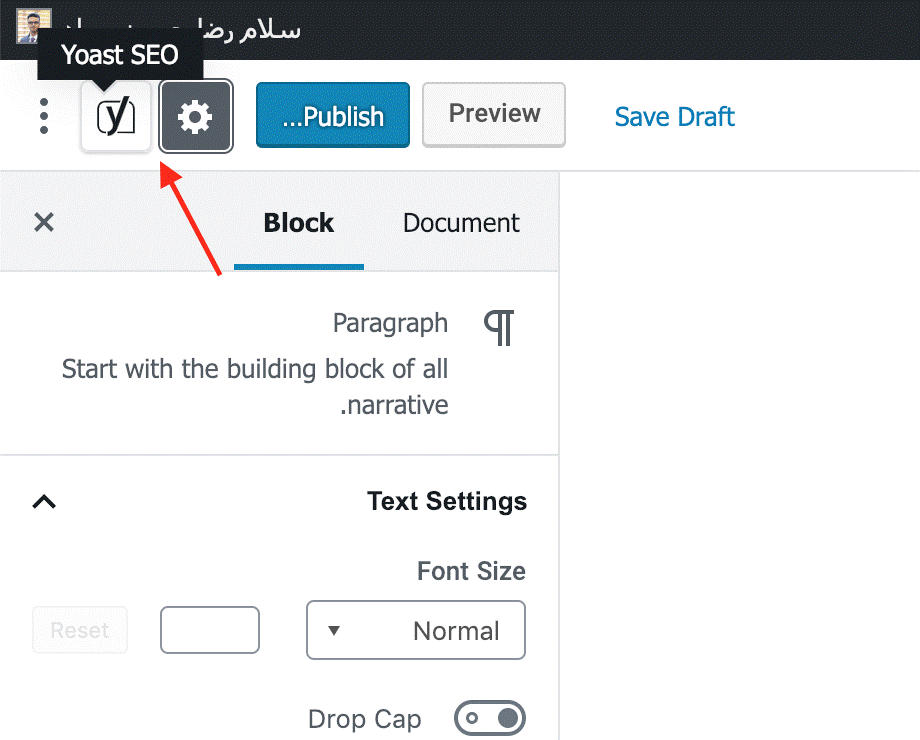Click the Reset font size button
Screen dimensions: 920x740
(80, 630)
